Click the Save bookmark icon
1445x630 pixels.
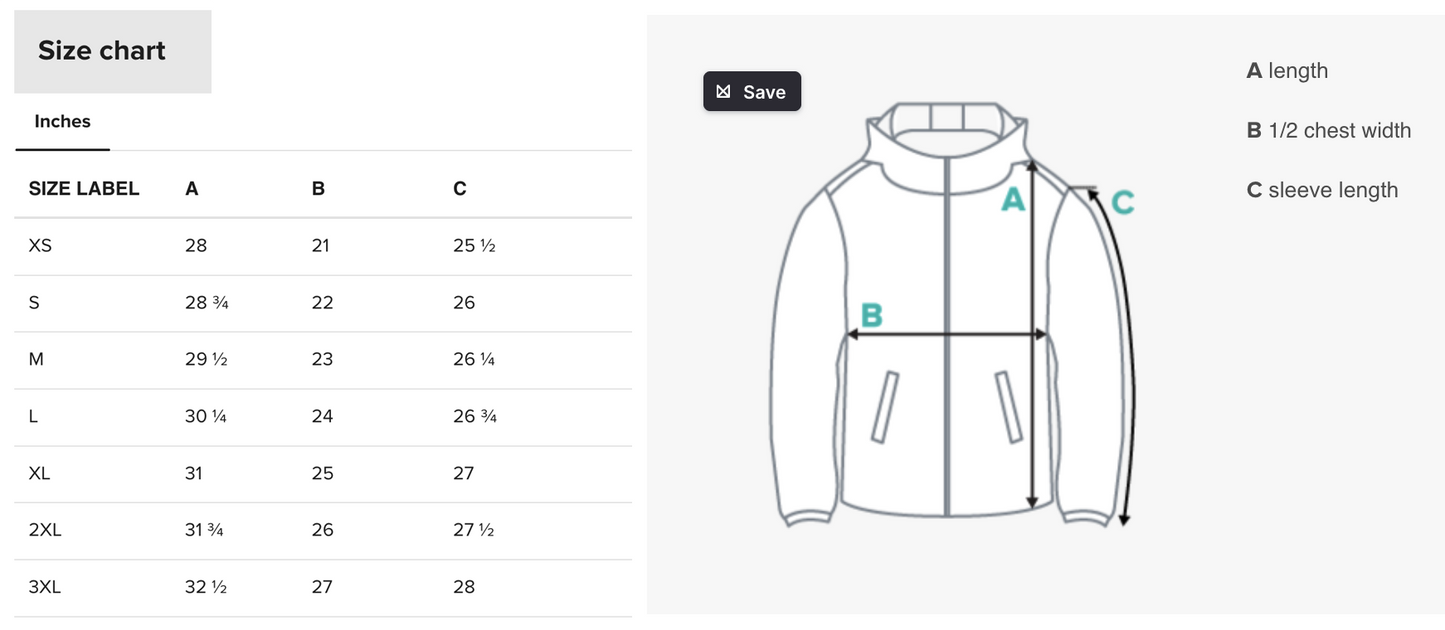click(x=724, y=92)
